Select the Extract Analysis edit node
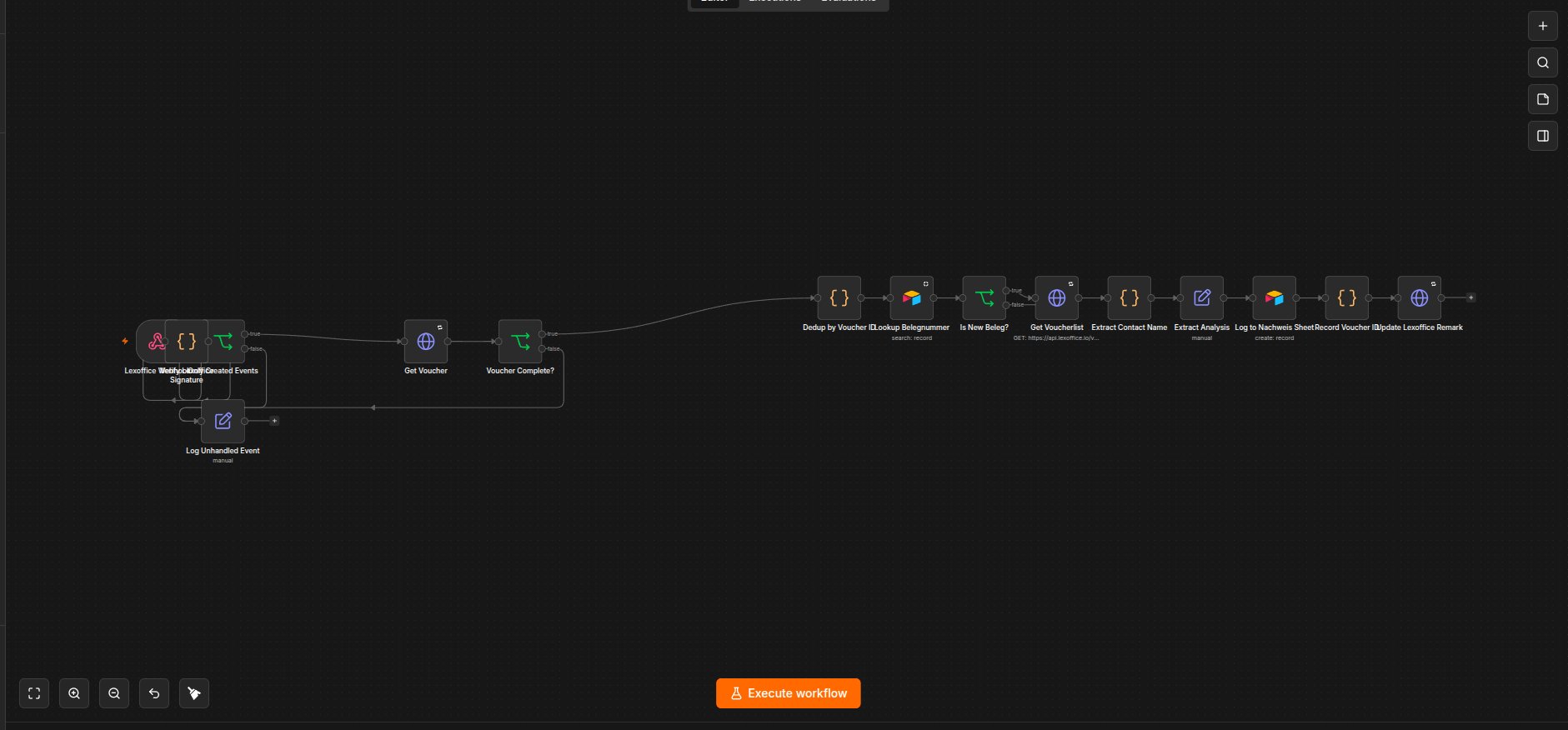Image resolution: width=1568 pixels, height=730 pixels. pos(1202,297)
